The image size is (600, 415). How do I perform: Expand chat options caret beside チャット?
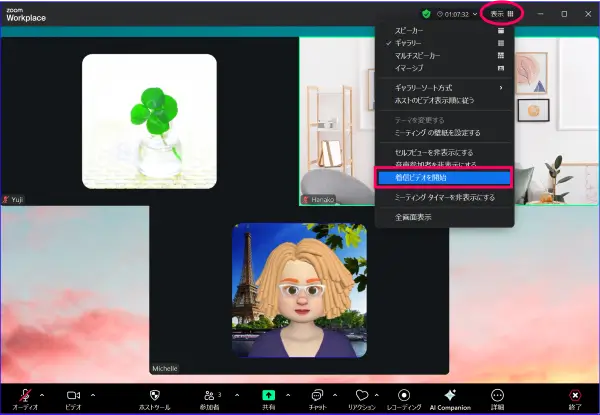(x=335, y=395)
